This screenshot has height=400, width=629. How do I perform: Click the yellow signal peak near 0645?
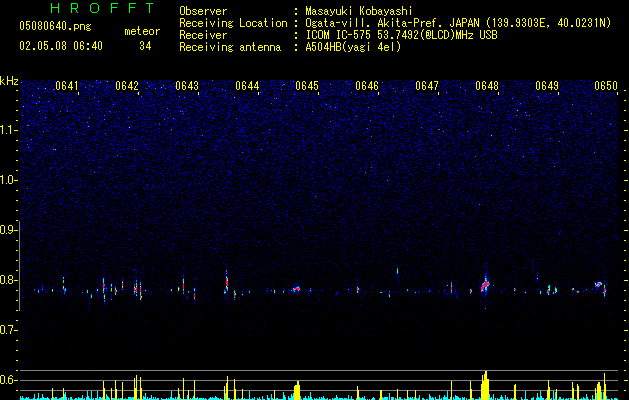pyautogui.click(x=297, y=390)
